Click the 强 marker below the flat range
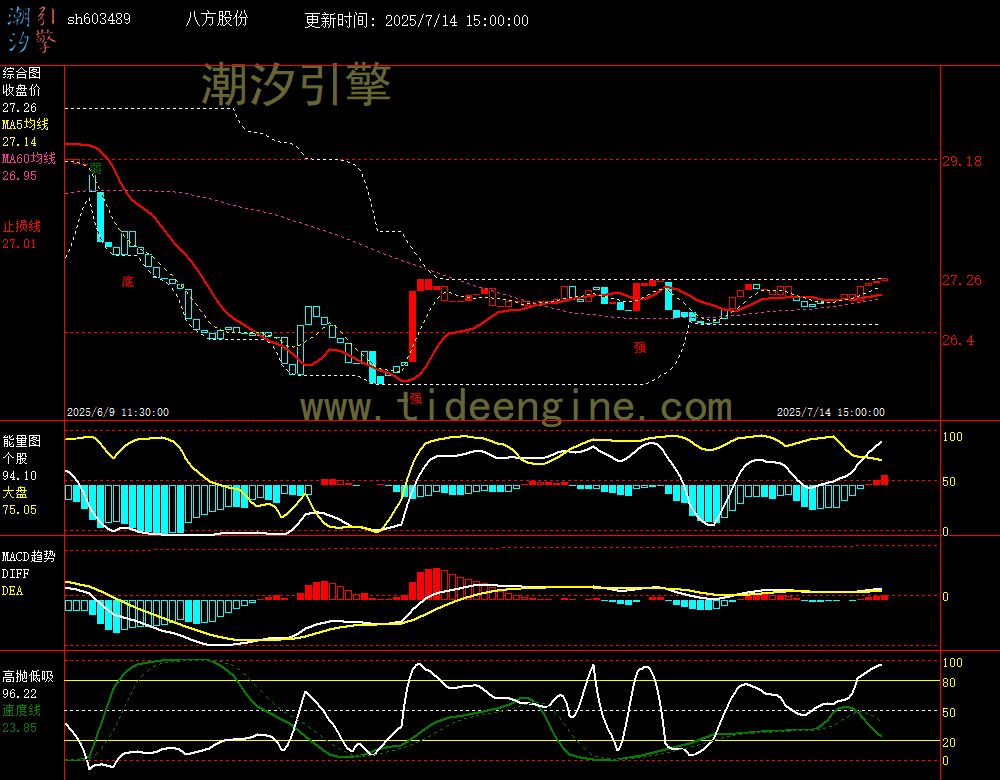 click(640, 347)
